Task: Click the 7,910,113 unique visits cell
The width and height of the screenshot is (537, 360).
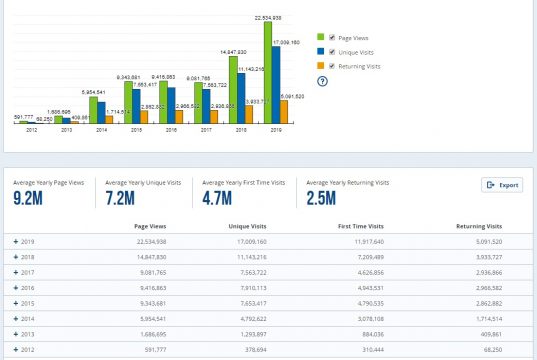Action: (253, 288)
